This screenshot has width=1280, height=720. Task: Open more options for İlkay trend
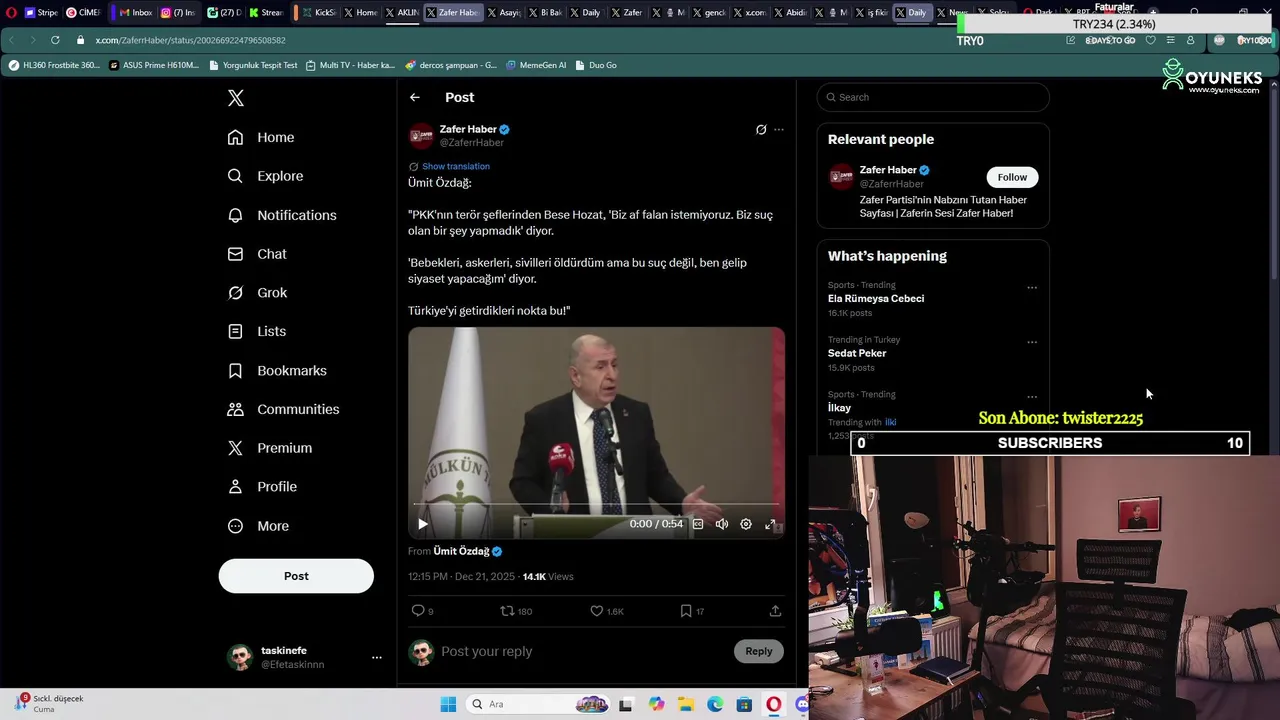(1032, 397)
